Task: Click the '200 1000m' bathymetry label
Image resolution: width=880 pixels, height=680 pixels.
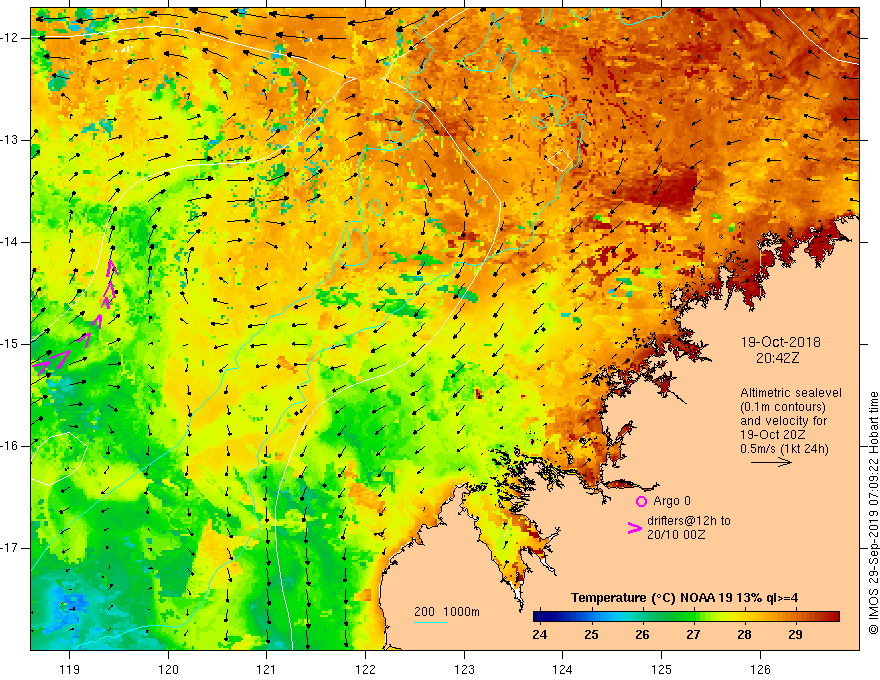Action: coord(447,612)
